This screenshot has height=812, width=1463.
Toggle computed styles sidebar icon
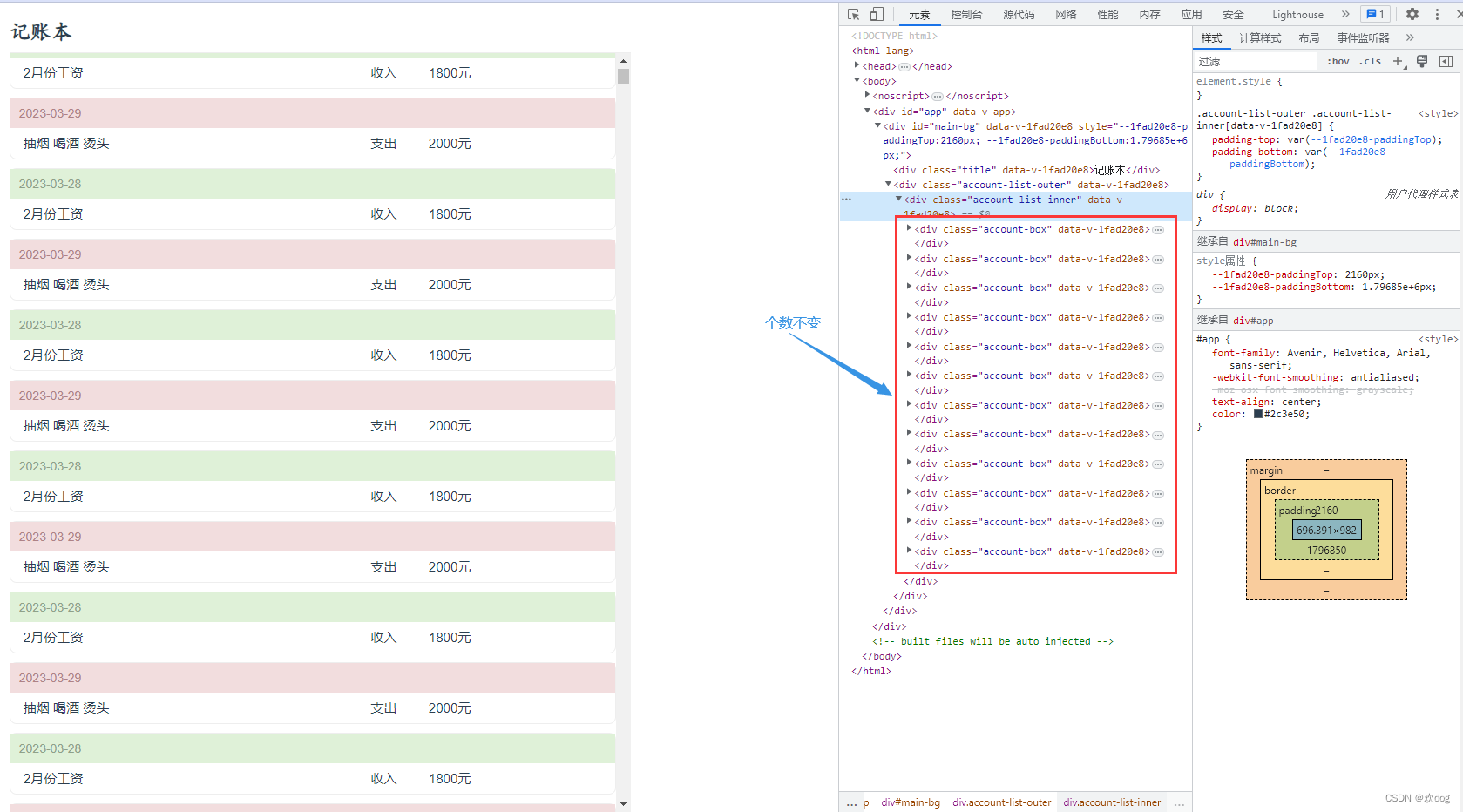1446,61
